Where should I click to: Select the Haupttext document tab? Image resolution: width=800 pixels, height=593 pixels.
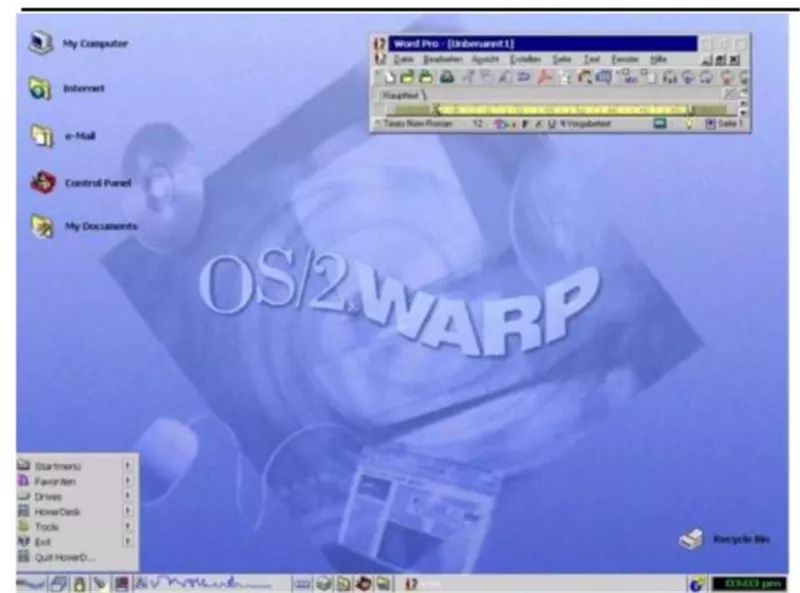(x=401, y=95)
